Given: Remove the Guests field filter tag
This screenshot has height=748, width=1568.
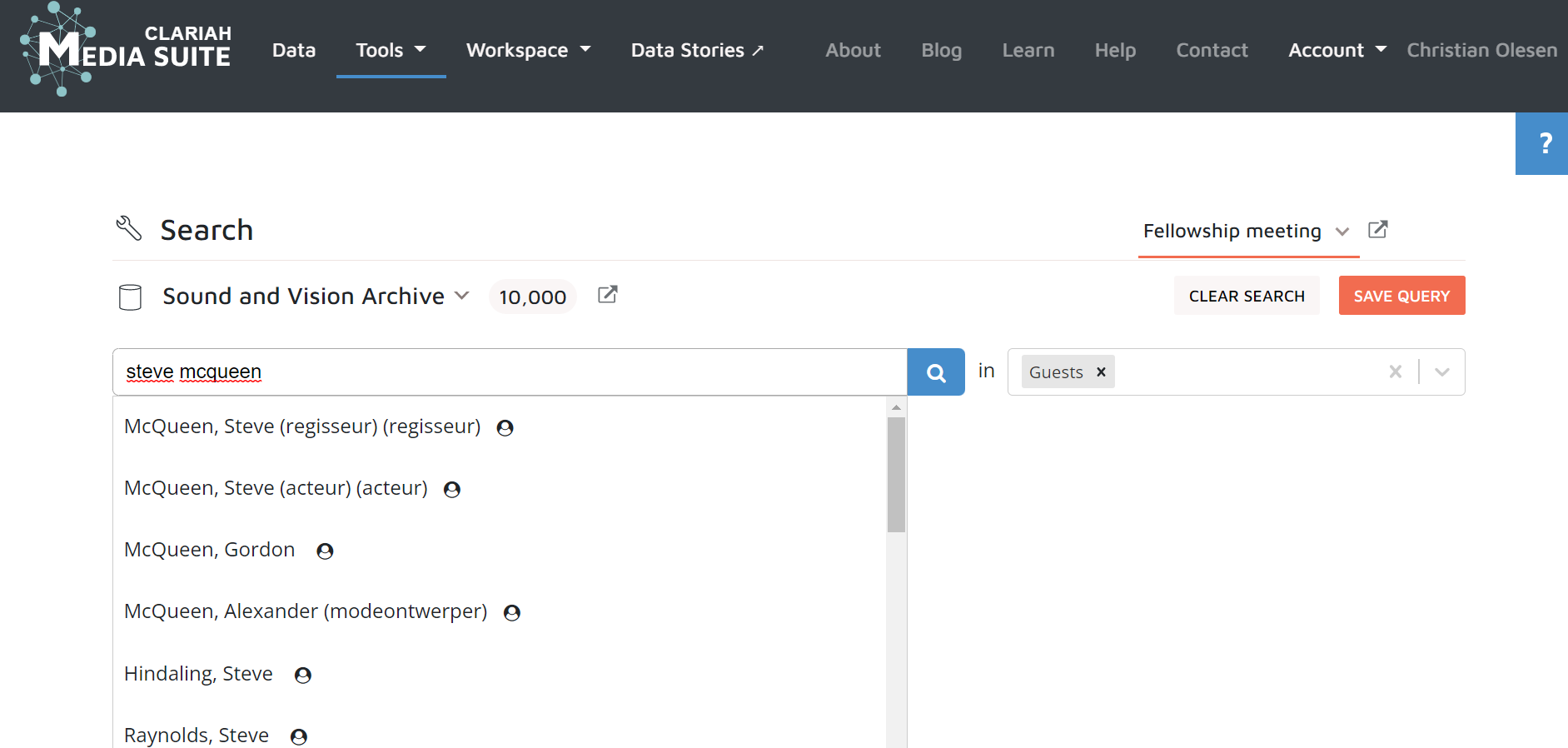Looking at the screenshot, I should point(1101,372).
